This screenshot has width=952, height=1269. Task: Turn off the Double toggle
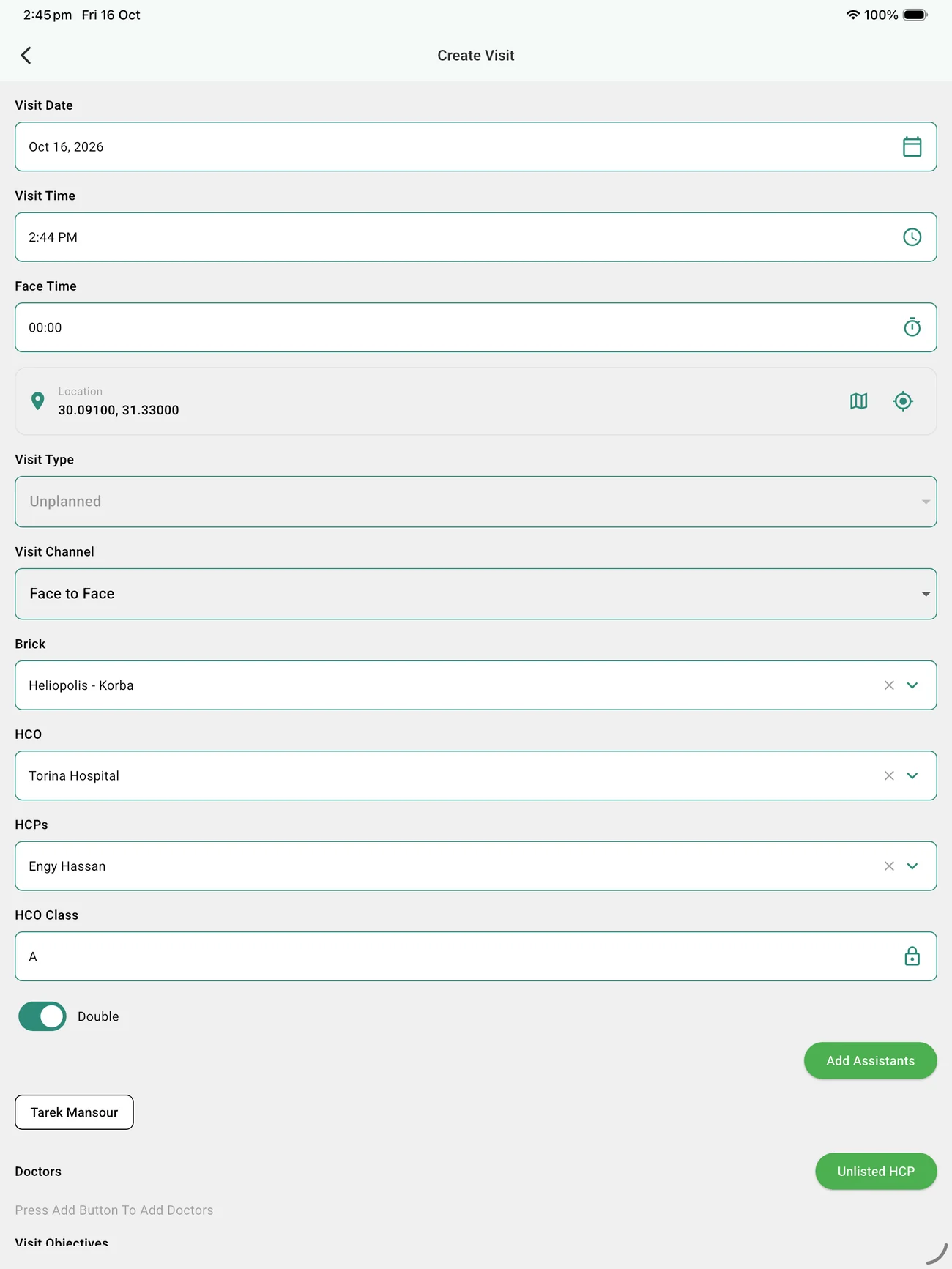(x=42, y=1016)
